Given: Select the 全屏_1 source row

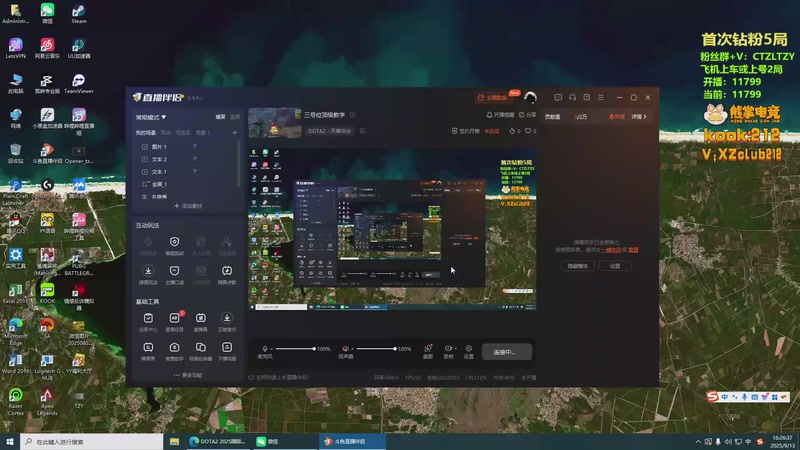Looking at the screenshot, I should [x=185, y=184].
